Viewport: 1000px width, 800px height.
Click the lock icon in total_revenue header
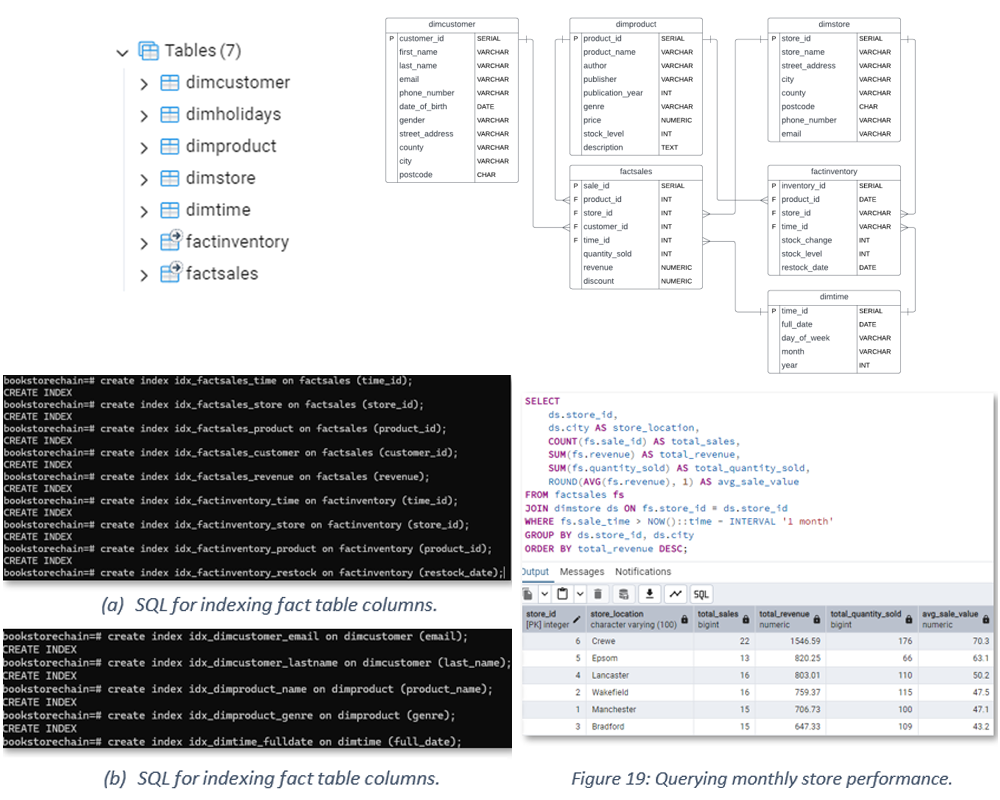[x=816, y=619]
